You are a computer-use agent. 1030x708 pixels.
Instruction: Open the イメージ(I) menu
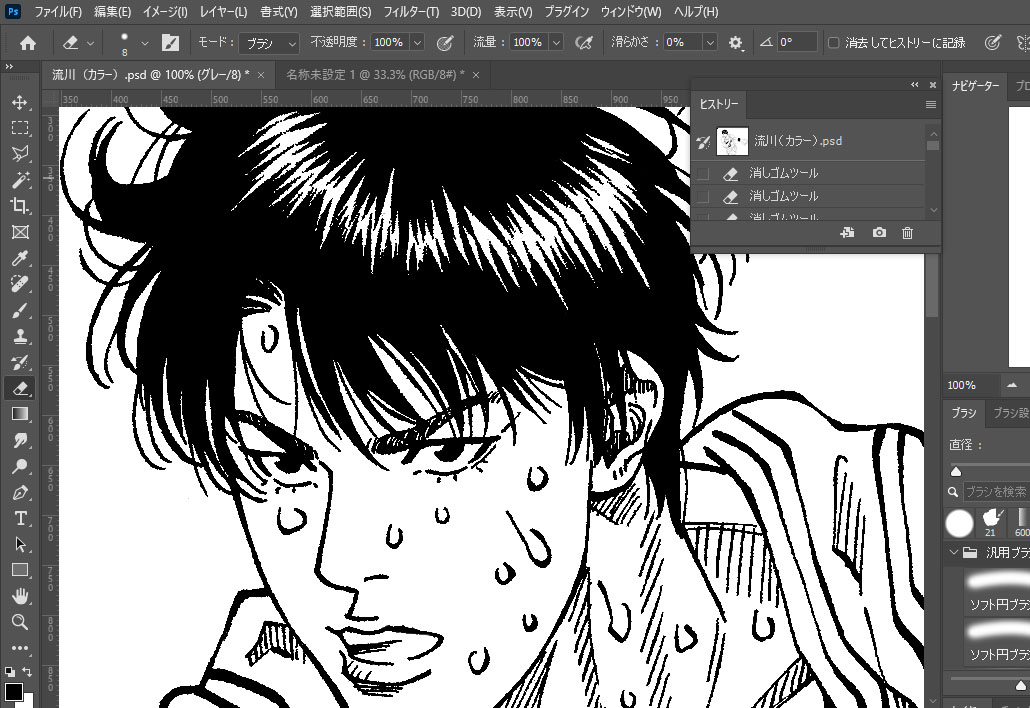(165, 12)
